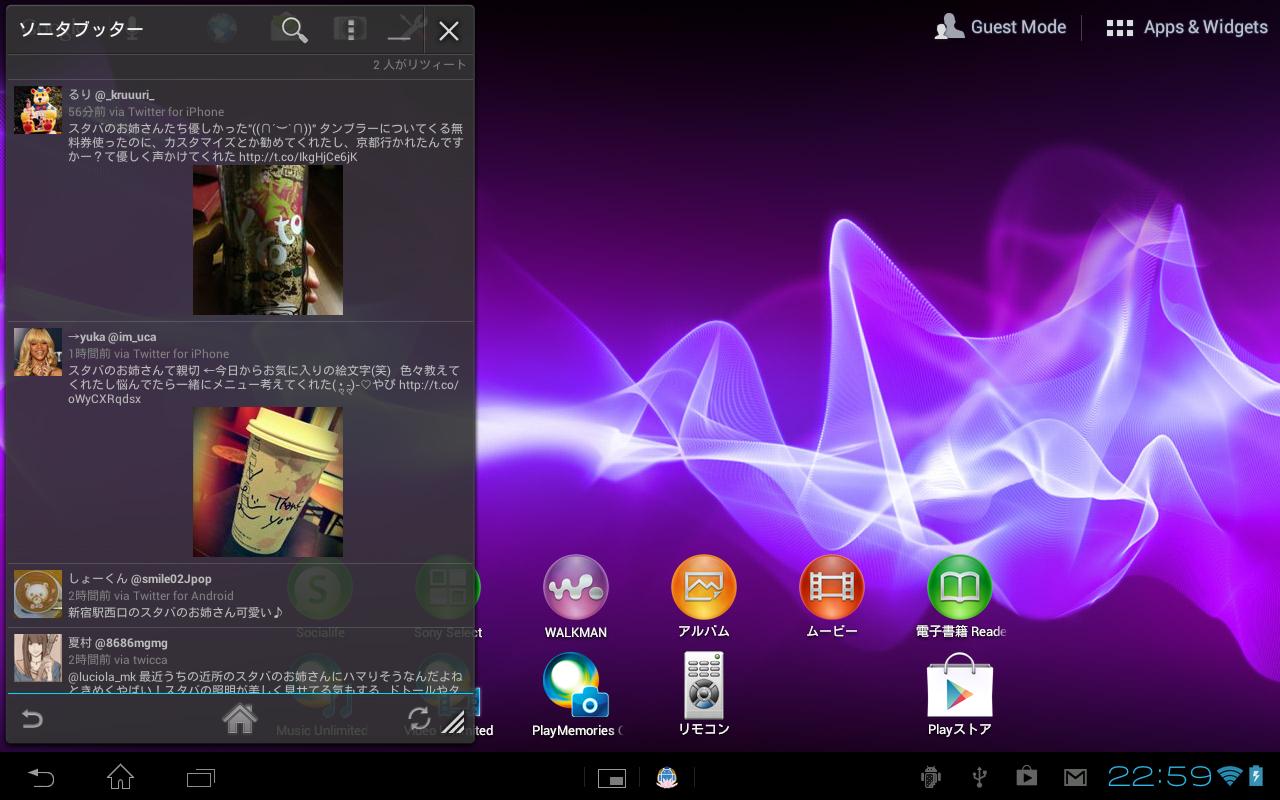Open the http://t.co/lkgHjCe6jK link
1280x800 pixels.
(298, 157)
